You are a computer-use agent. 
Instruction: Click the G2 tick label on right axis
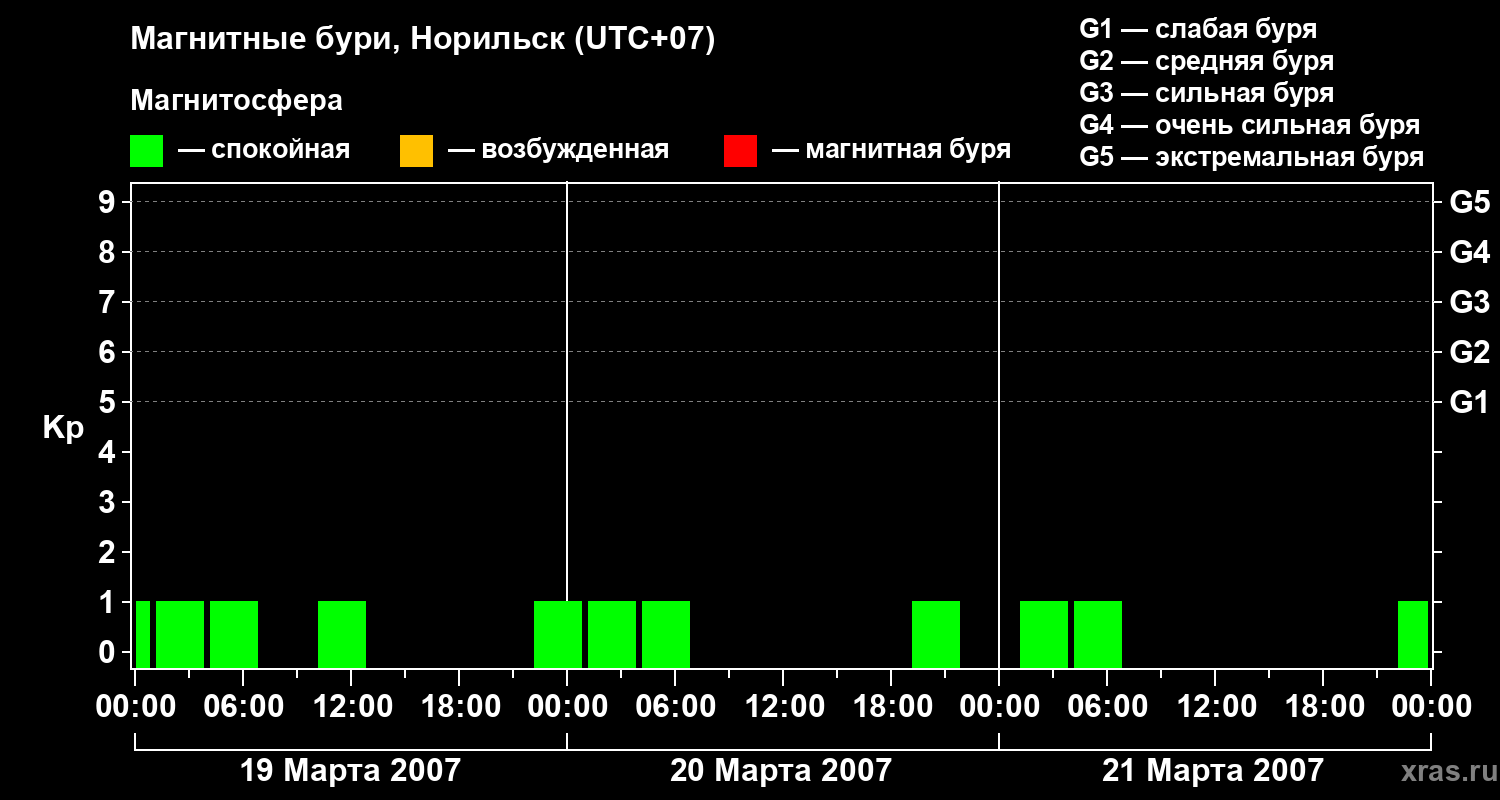click(x=1469, y=352)
